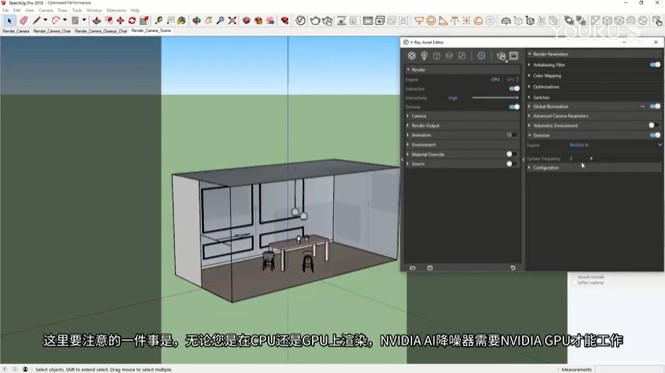Open V-Ray Materials sphere icon
This screenshot has height=373, width=665.
click(411, 56)
